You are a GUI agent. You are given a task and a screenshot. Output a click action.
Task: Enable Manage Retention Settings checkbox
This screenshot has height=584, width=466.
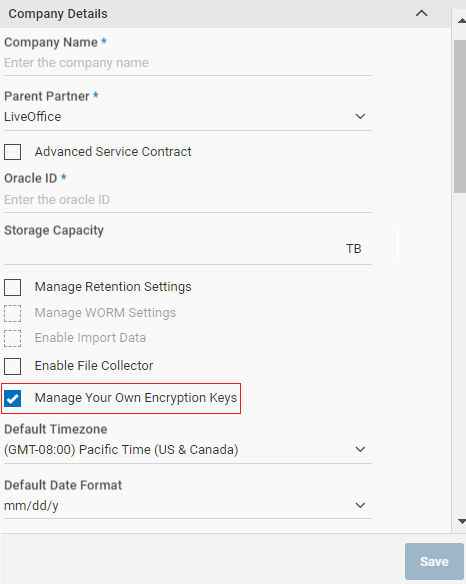(x=12, y=287)
